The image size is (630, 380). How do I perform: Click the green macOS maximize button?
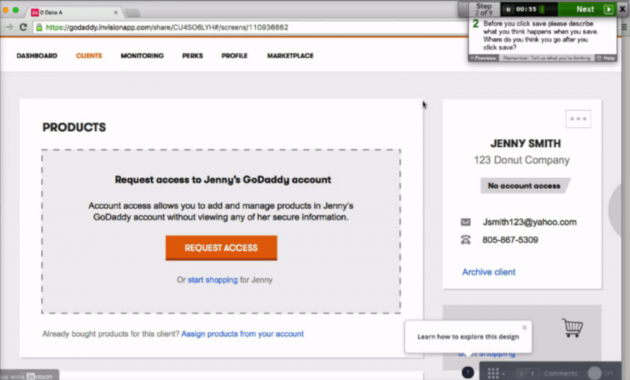[x=16, y=10]
